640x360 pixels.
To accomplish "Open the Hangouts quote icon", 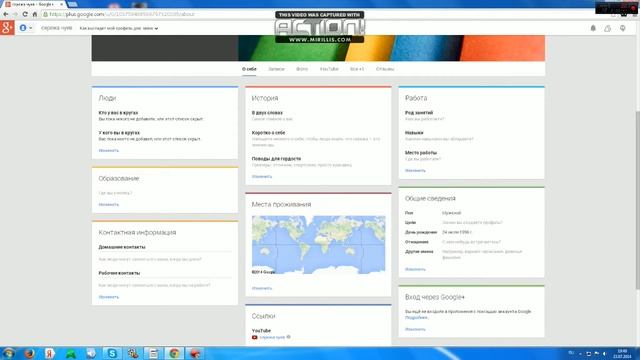I will click(622, 28).
